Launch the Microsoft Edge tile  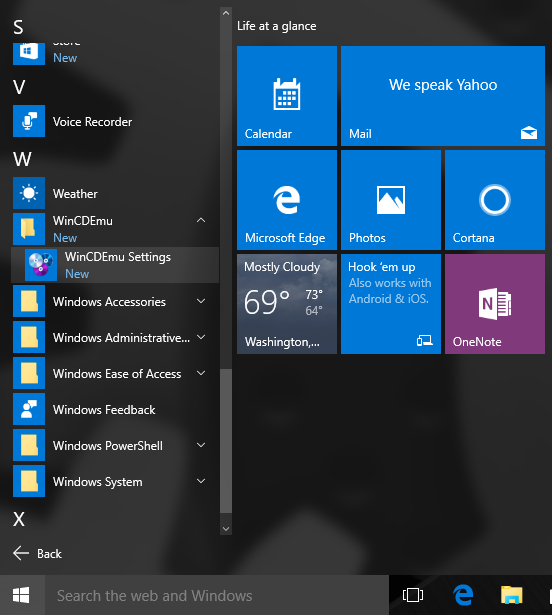[x=287, y=200]
